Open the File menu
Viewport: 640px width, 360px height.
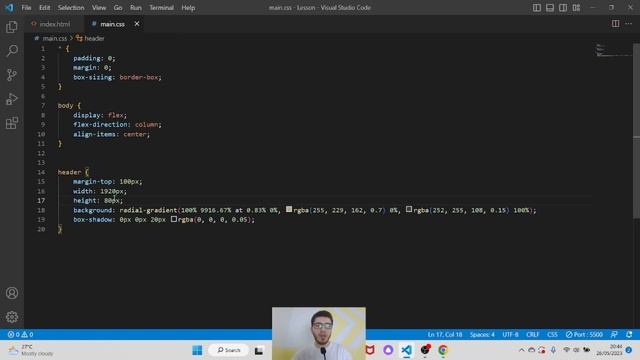pyautogui.click(x=26, y=8)
